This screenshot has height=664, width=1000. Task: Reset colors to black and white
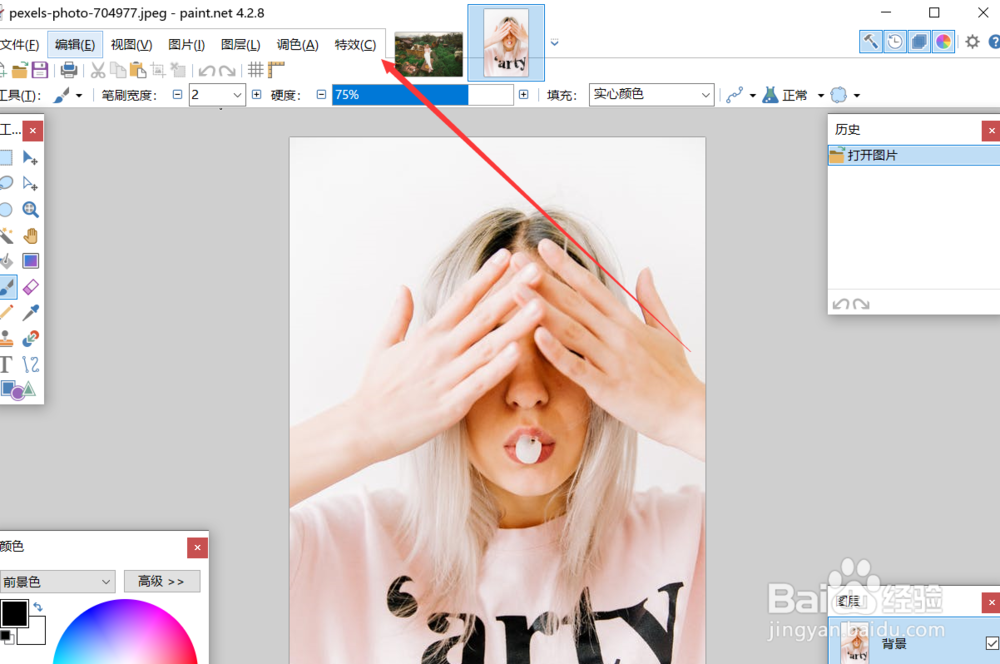(x=6, y=636)
